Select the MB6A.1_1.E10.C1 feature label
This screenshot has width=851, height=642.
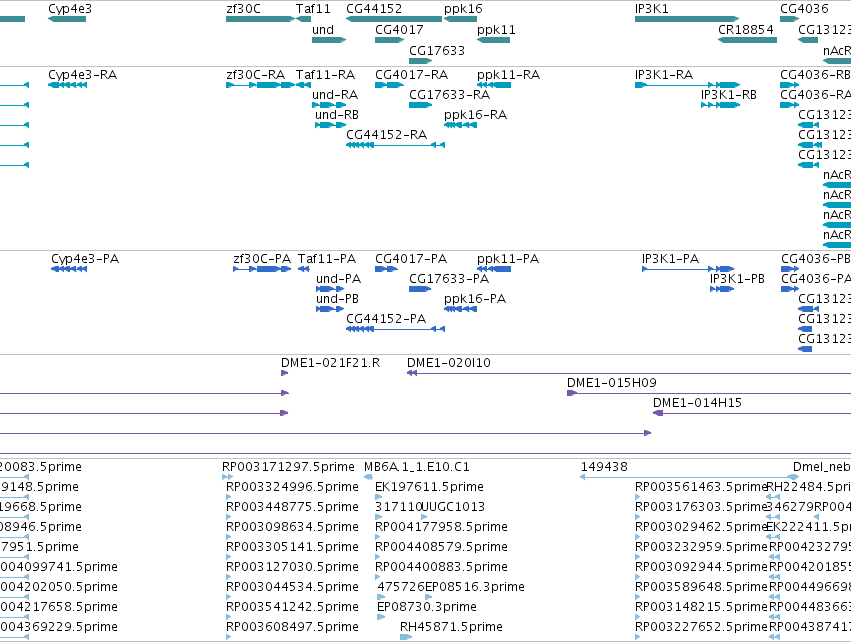coord(417,467)
